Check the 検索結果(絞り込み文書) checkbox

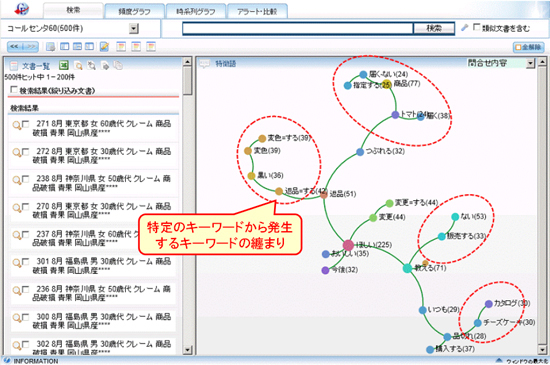14,90
